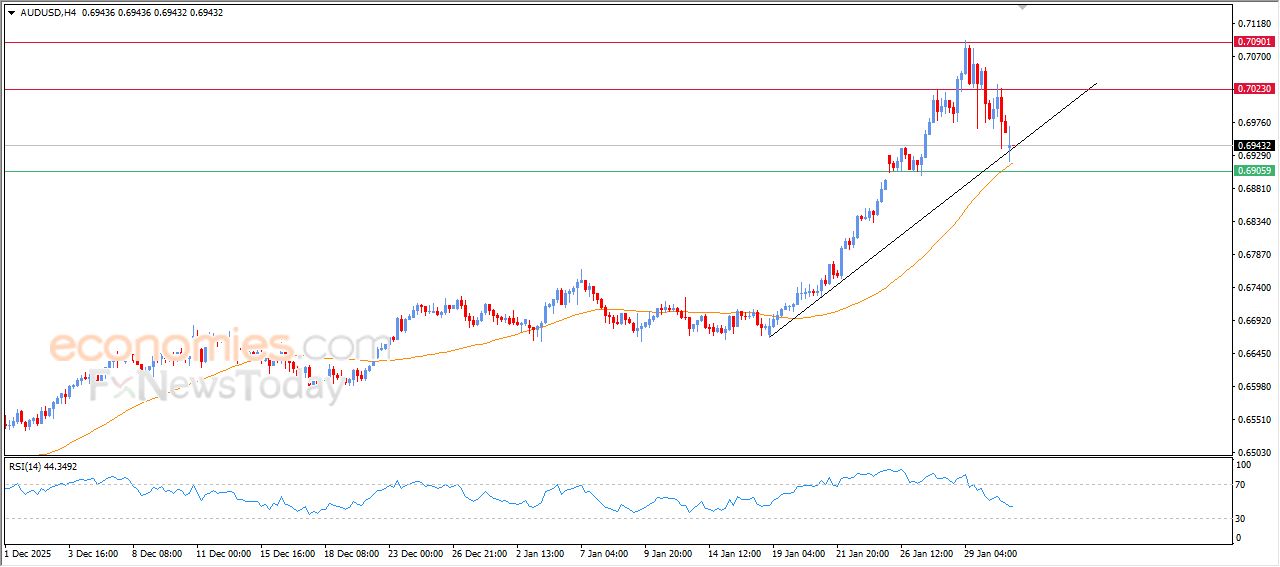Click the 29 Jan 04:00 time label

[x=991, y=553]
